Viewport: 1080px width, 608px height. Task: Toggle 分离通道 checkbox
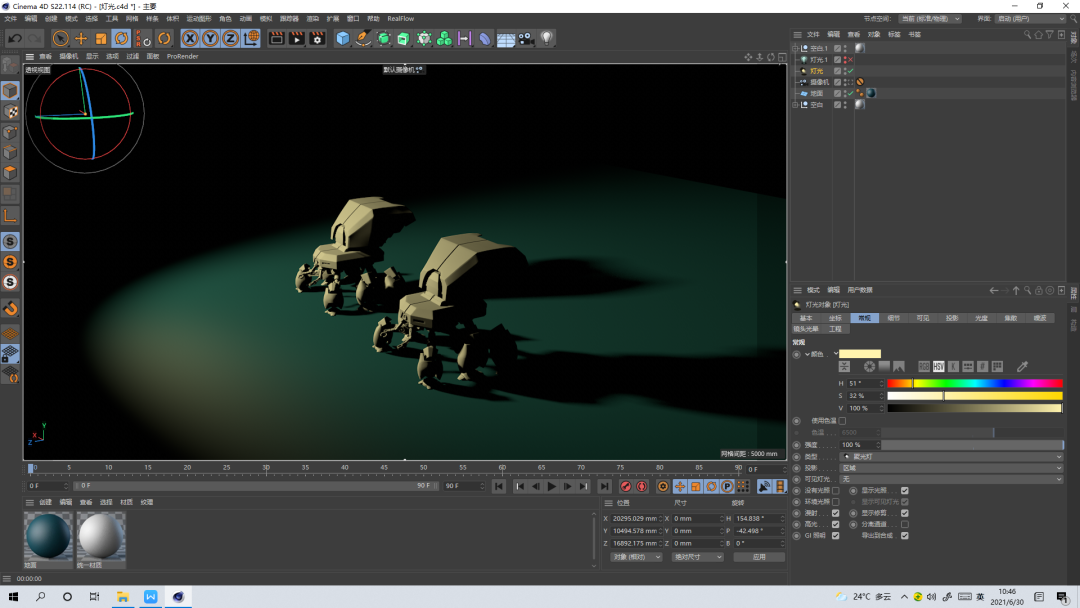[904, 524]
